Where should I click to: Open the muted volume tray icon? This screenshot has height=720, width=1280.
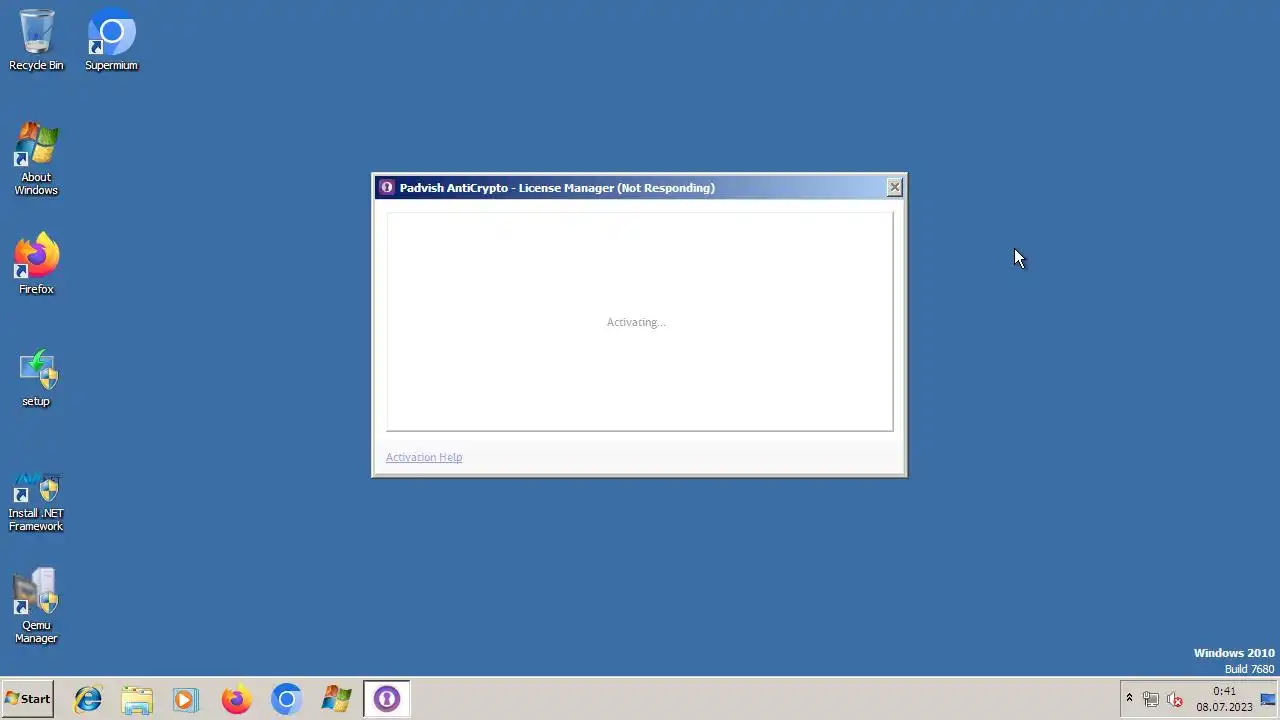pyautogui.click(x=1175, y=699)
